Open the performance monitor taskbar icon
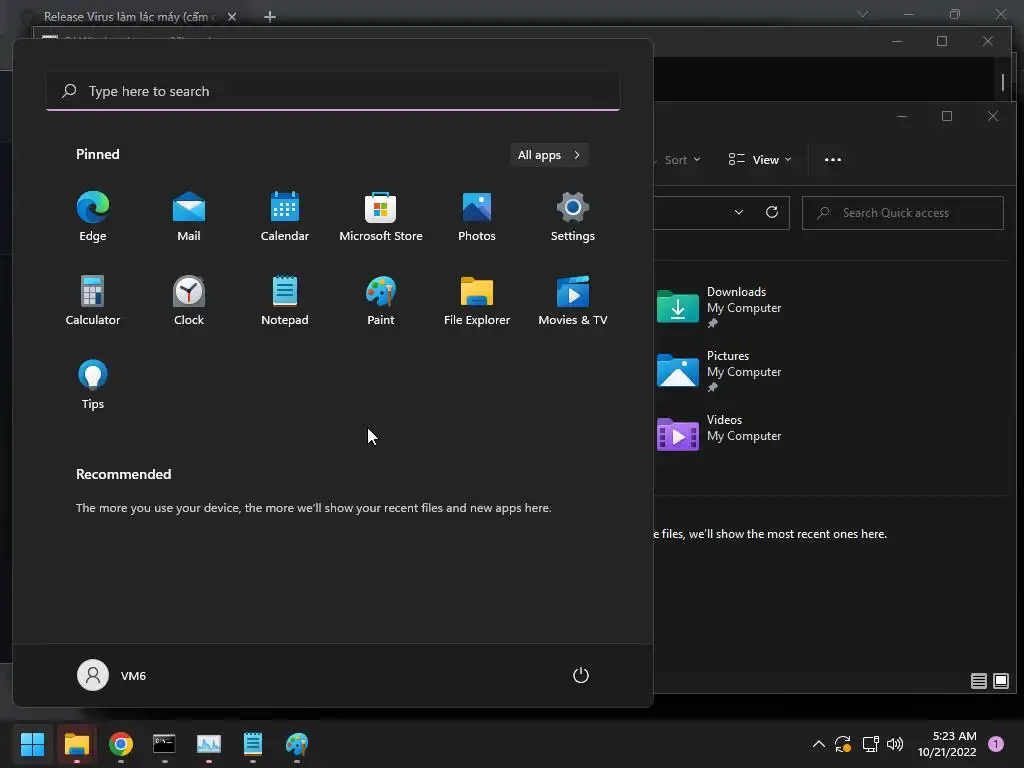 pyautogui.click(x=209, y=744)
